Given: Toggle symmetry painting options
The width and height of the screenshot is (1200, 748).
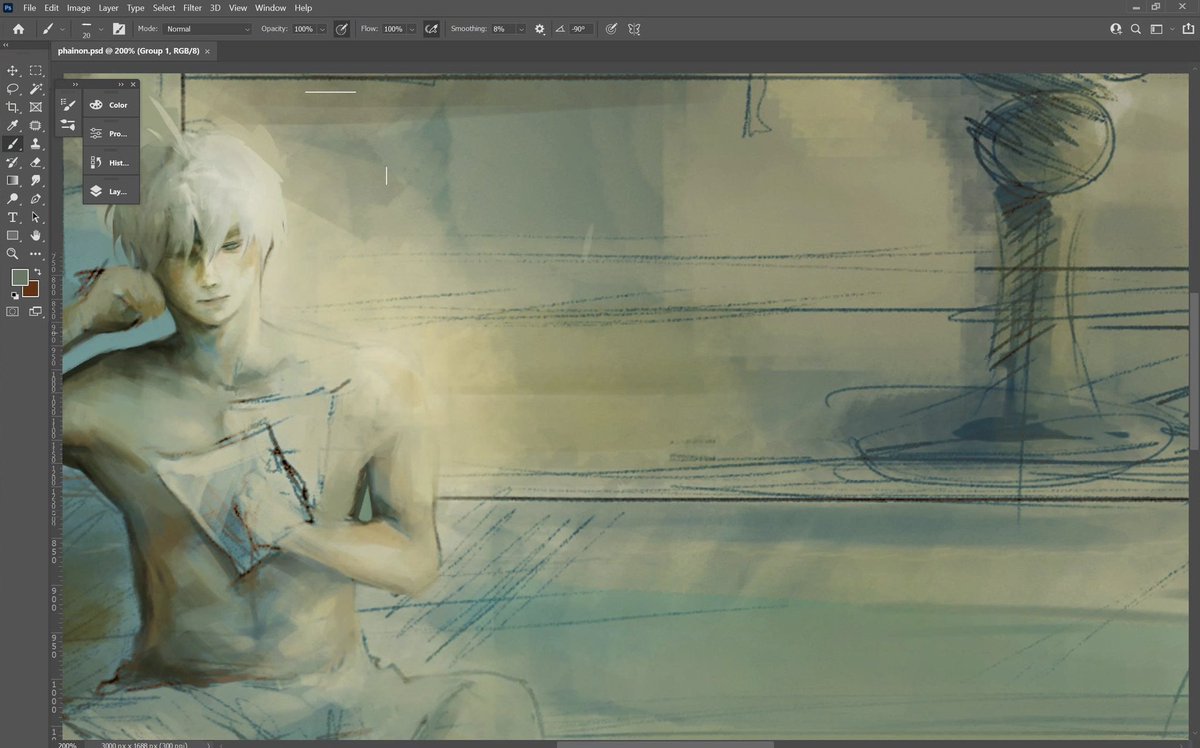Looking at the screenshot, I should pyautogui.click(x=634, y=29).
